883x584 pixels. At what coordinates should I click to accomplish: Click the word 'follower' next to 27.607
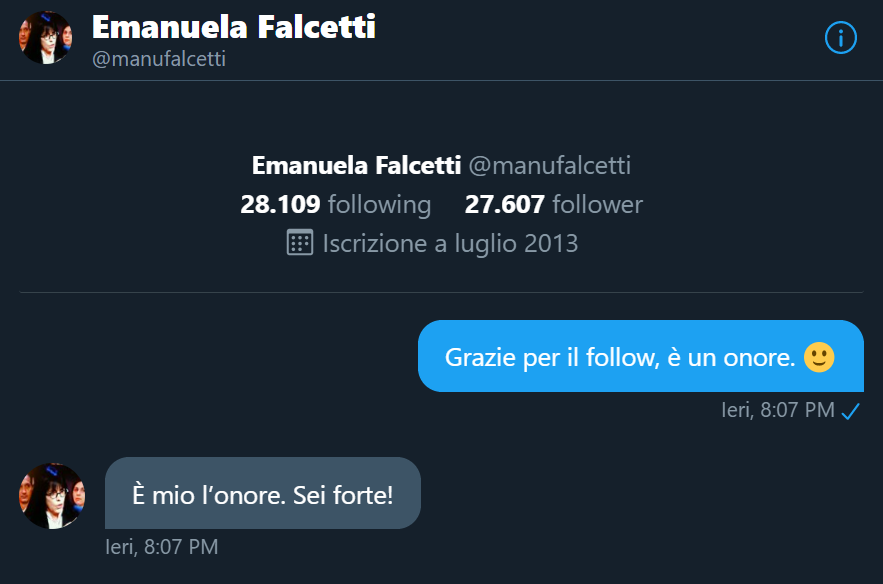point(597,204)
